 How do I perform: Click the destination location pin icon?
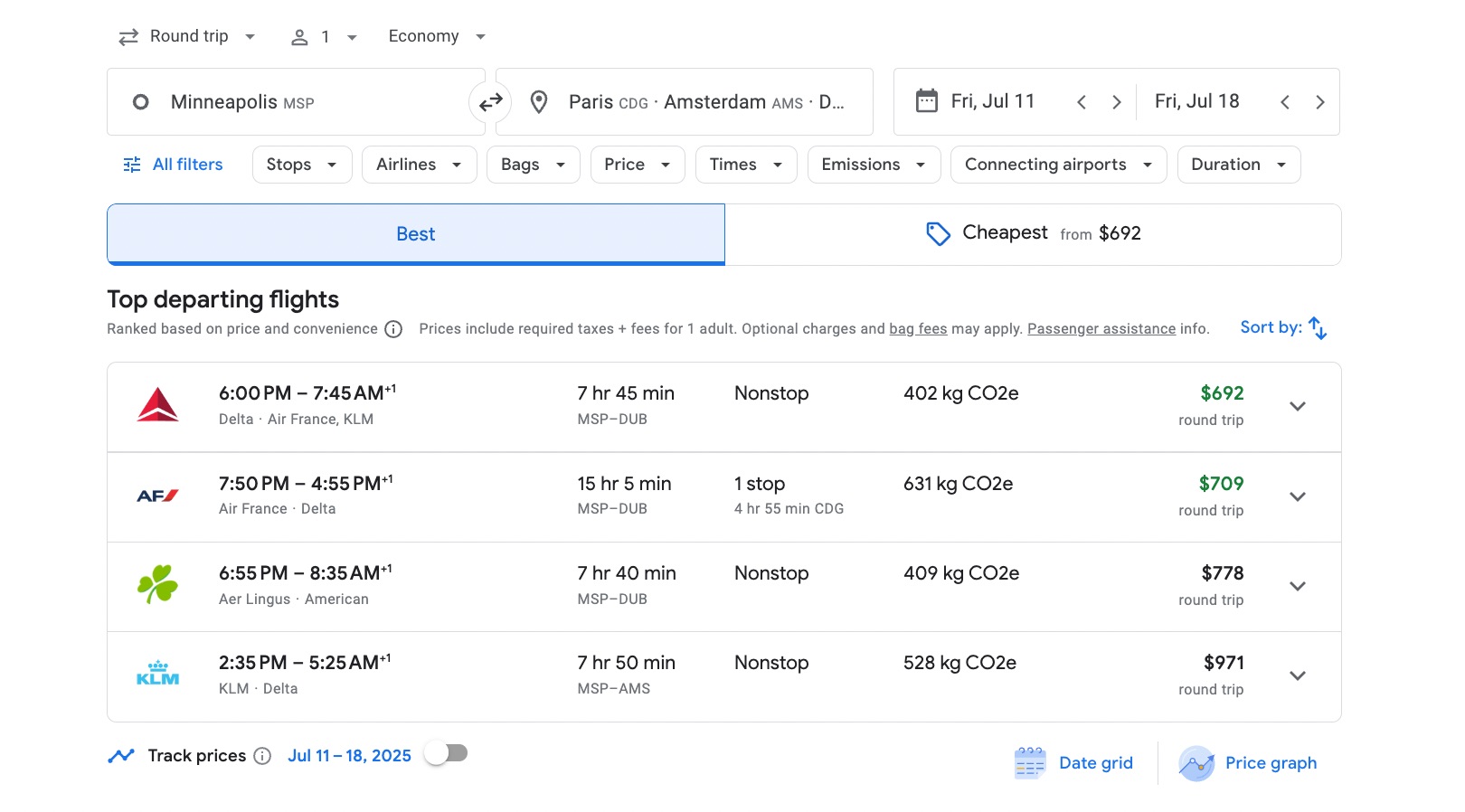click(x=539, y=102)
